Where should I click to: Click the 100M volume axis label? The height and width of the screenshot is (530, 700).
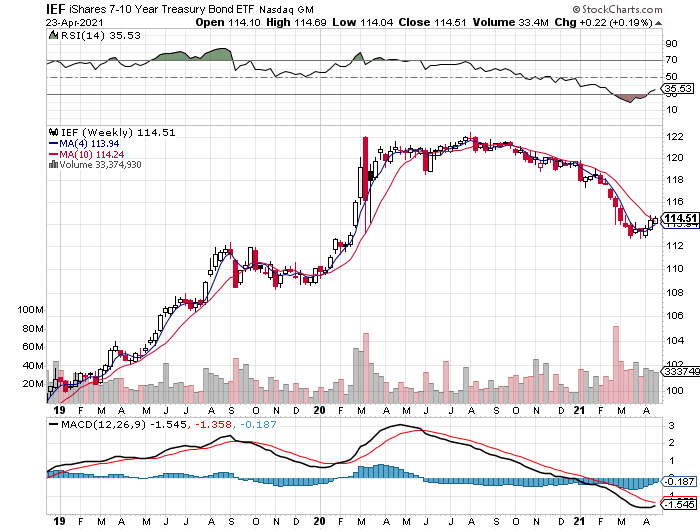point(30,310)
